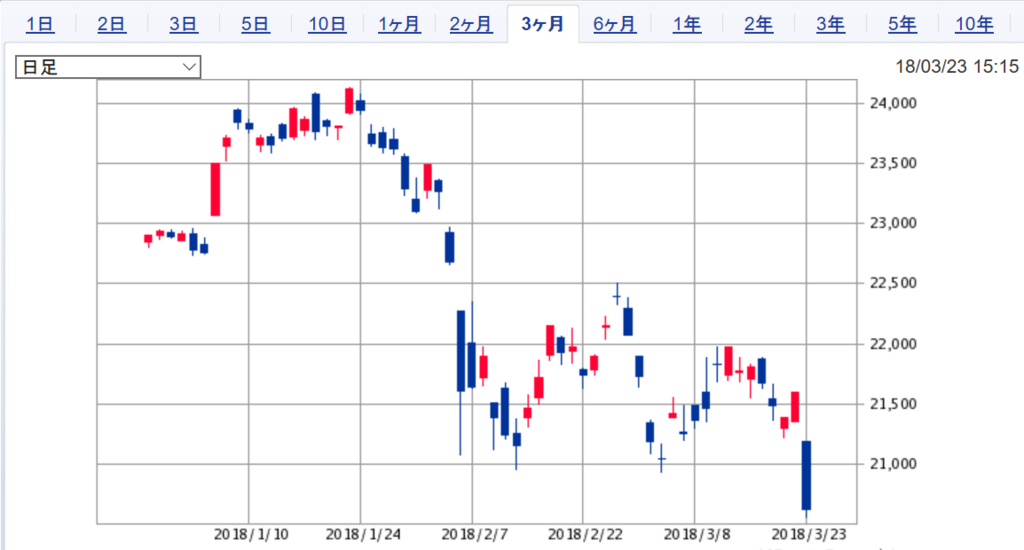Click the tall red candlestick before 1/10
1024x550 pixels.
point(216,189)
